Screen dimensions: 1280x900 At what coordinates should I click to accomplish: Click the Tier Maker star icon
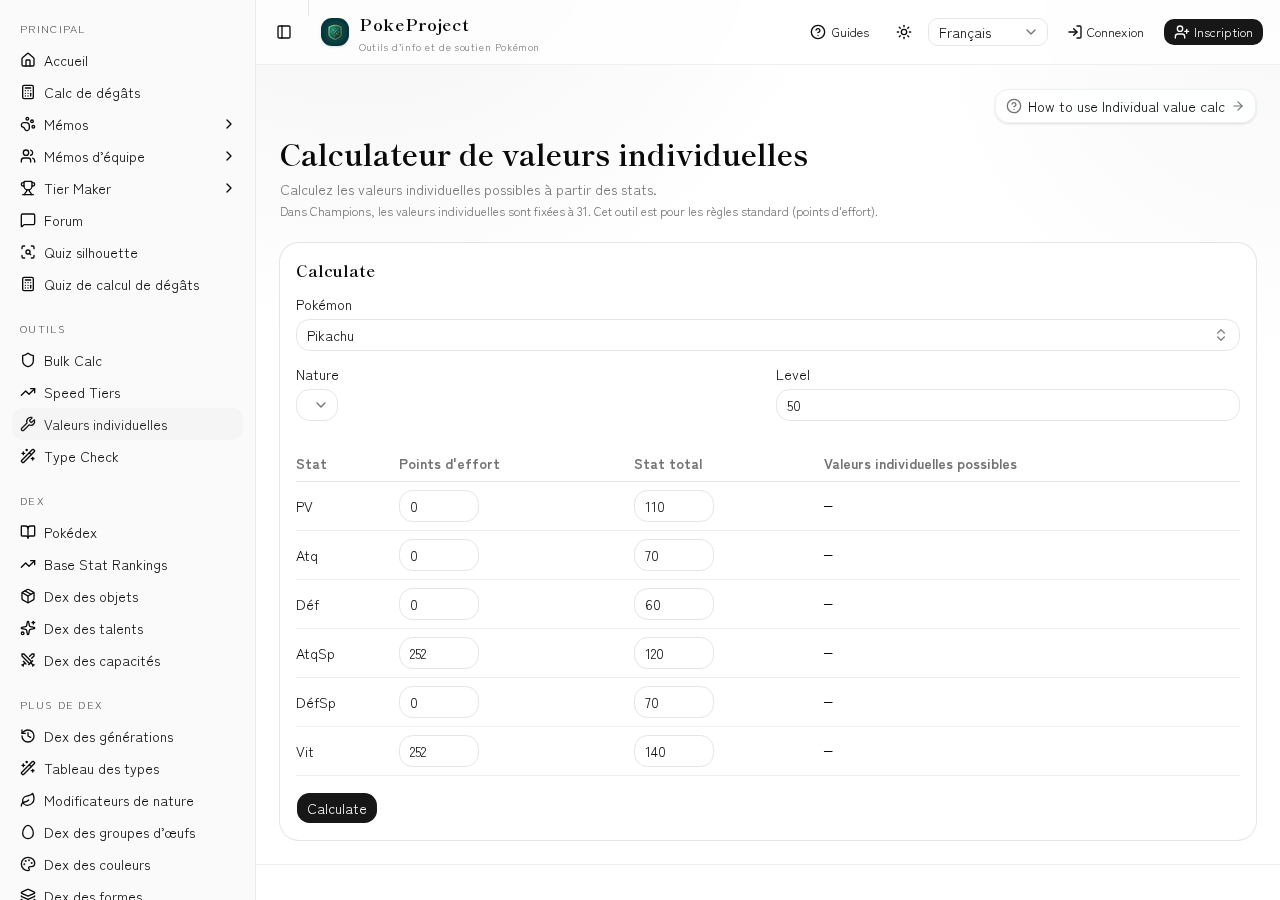coord(28,189)
